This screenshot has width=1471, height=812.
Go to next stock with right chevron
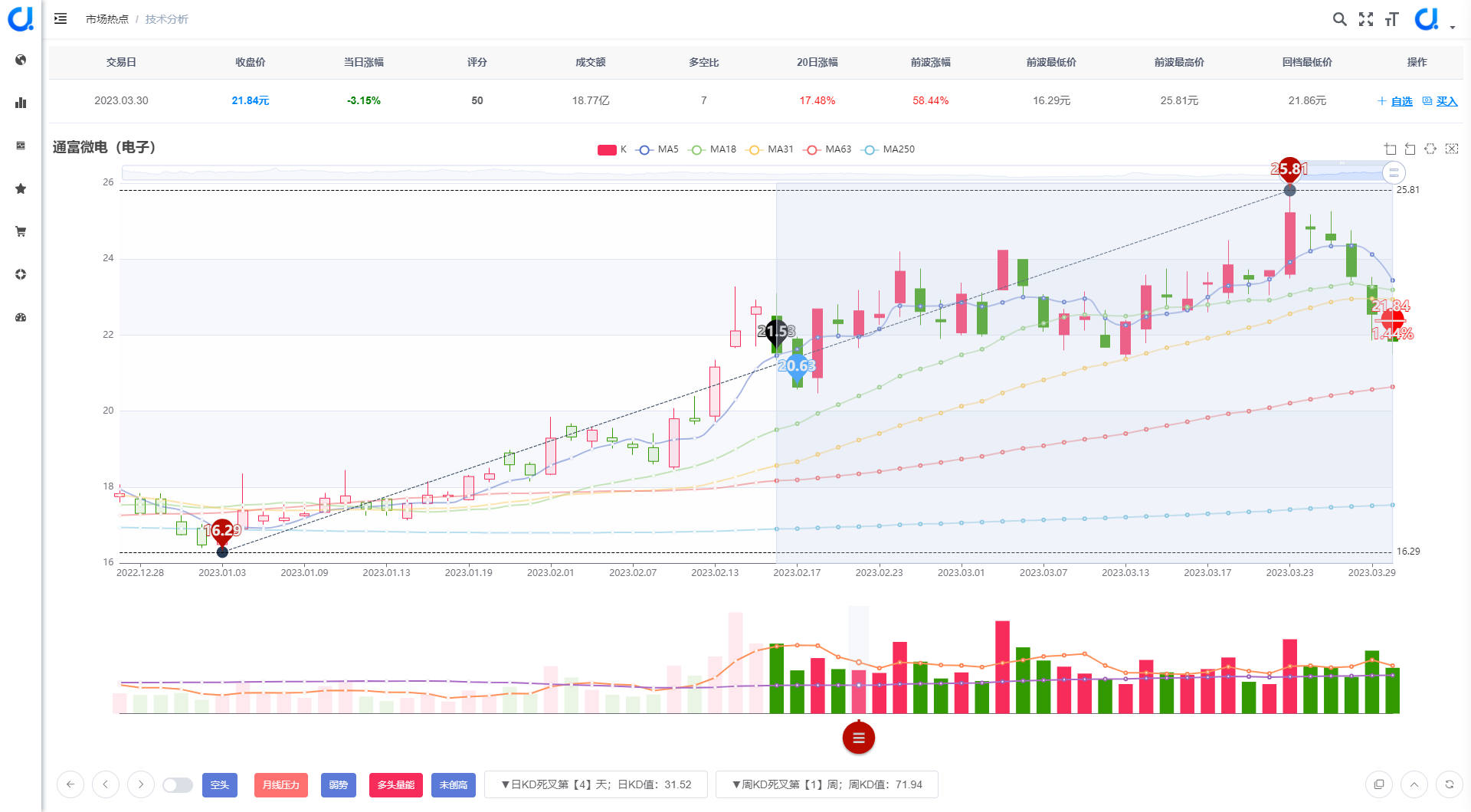point(141,784)
